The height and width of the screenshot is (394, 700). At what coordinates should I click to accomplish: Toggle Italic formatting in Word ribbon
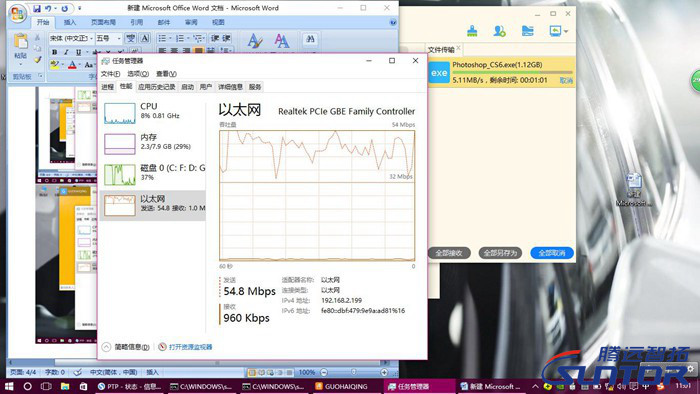pyautogui.click(x=67, y=52)
